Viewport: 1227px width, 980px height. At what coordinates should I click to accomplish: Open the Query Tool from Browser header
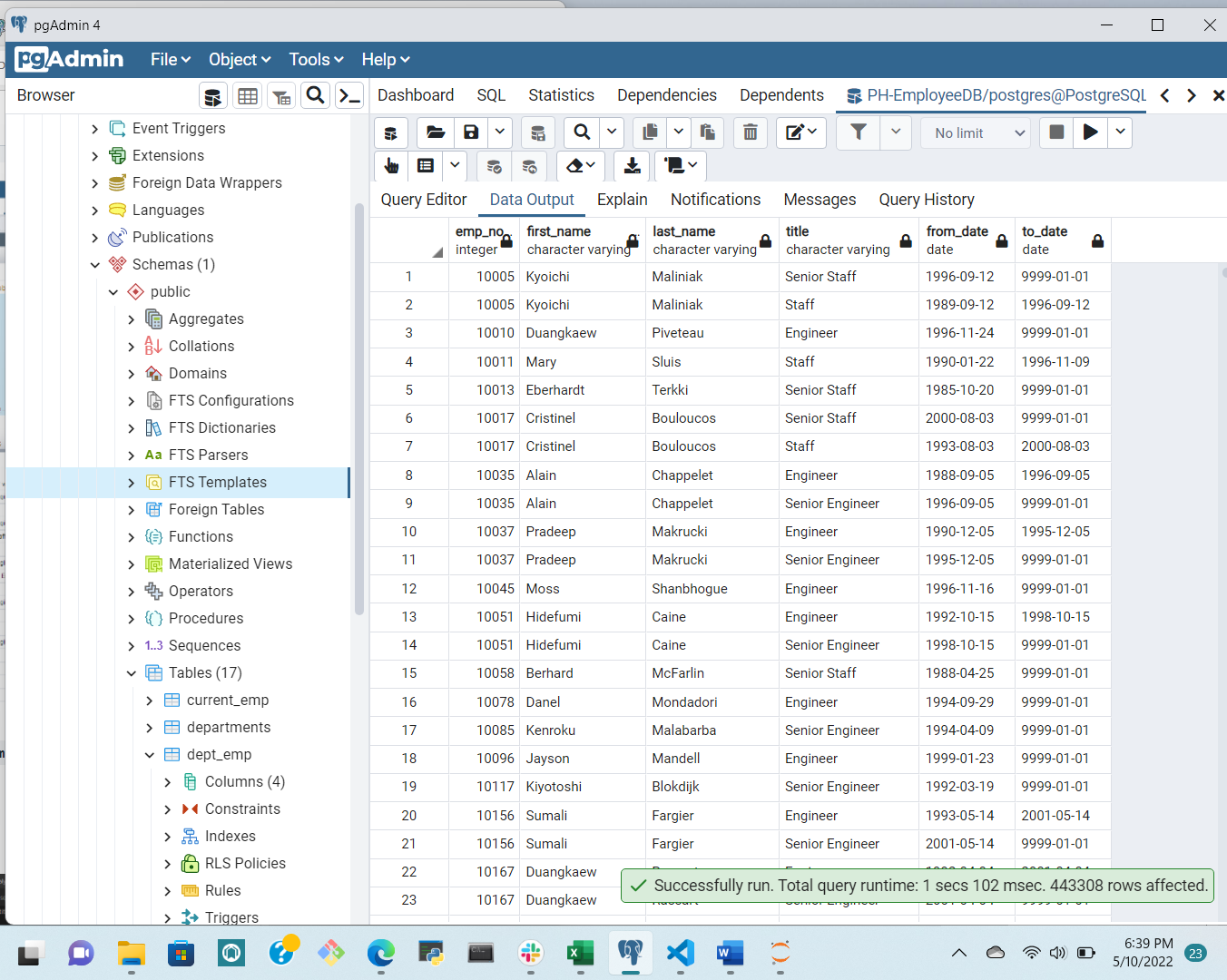tap(212, 95)
